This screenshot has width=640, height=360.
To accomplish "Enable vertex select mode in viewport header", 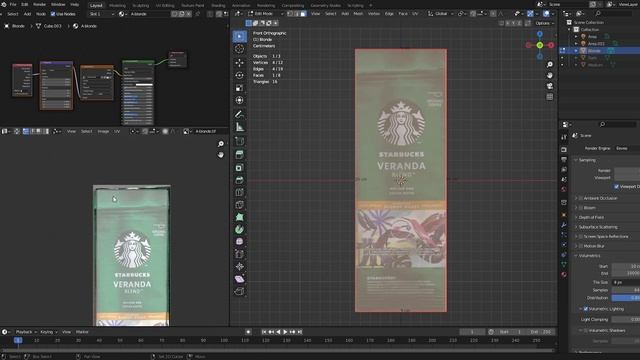I will [290, 14].
